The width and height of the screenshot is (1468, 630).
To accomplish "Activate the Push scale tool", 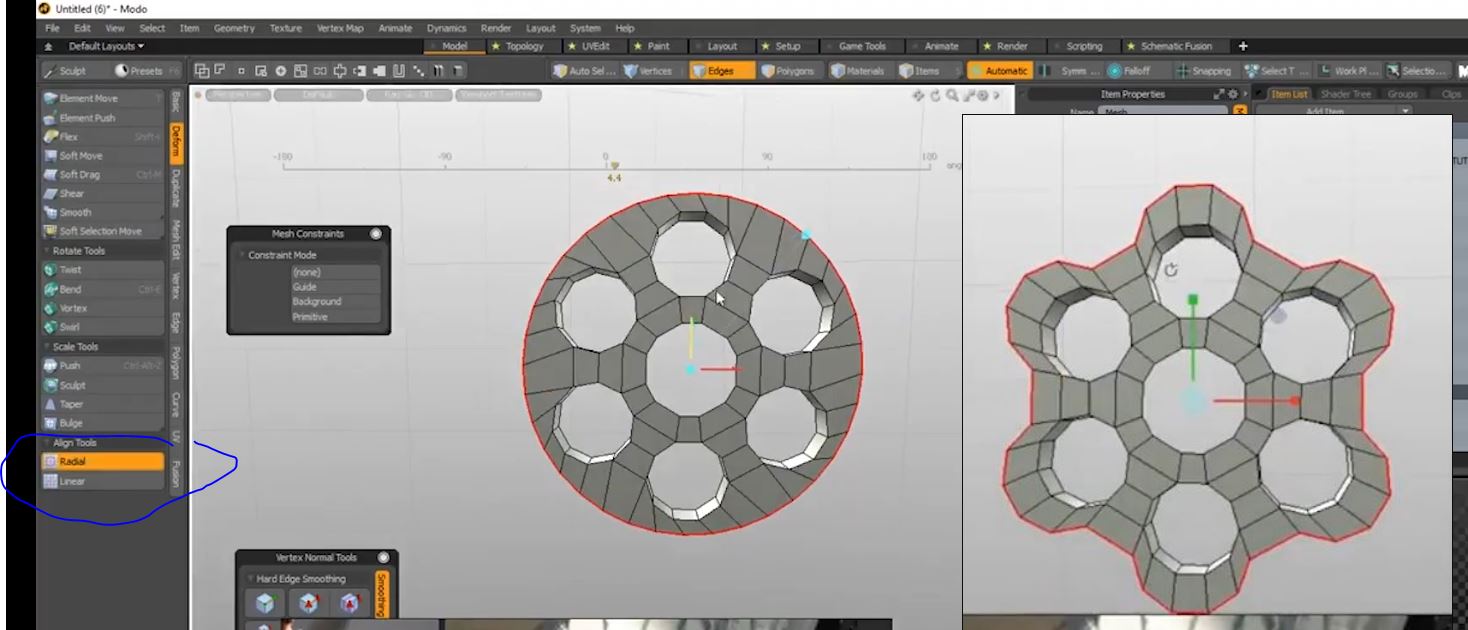I will click(x=102, y=366).
